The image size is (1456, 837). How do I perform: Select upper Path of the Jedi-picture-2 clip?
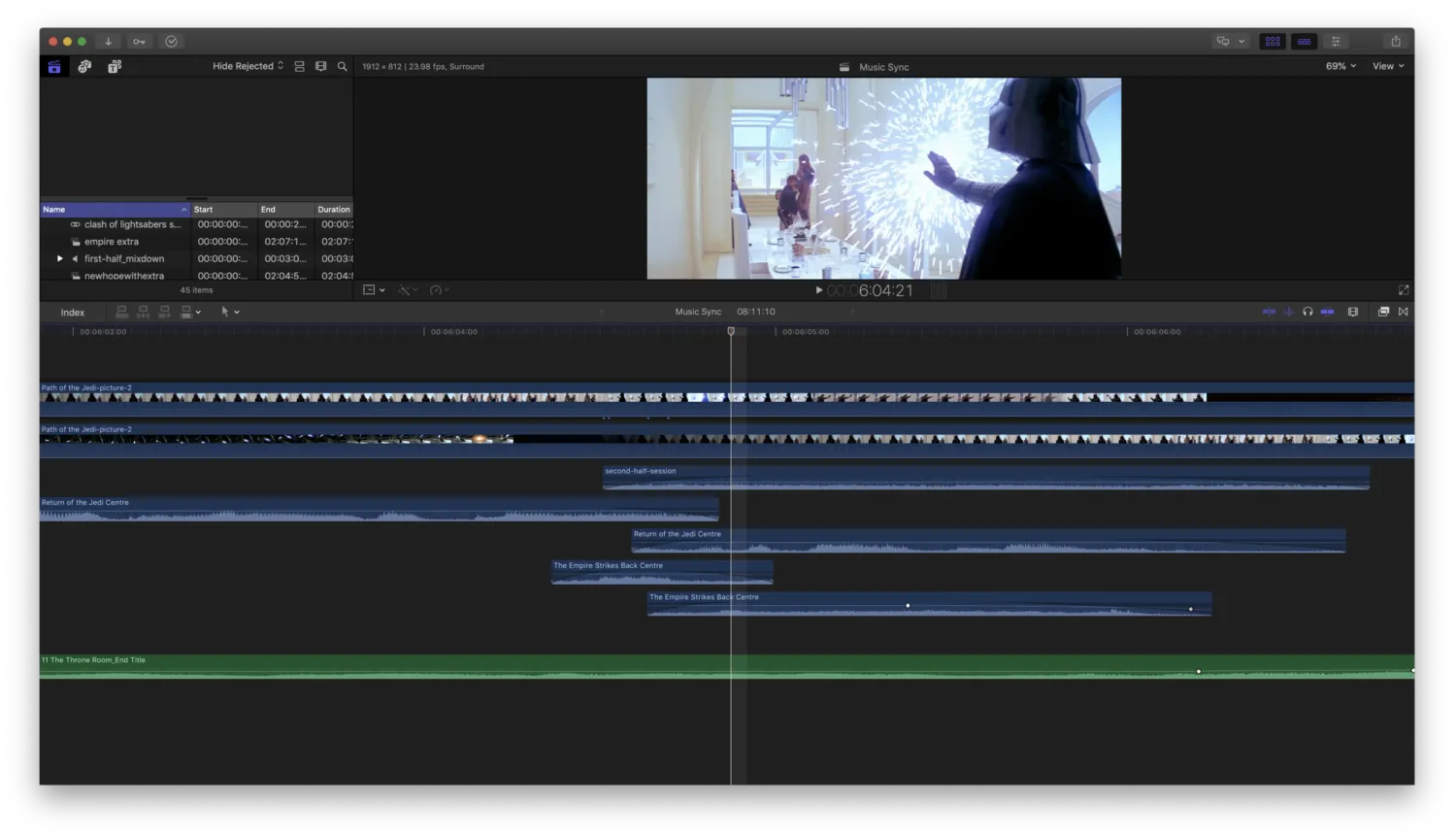[x=727, y=399]
